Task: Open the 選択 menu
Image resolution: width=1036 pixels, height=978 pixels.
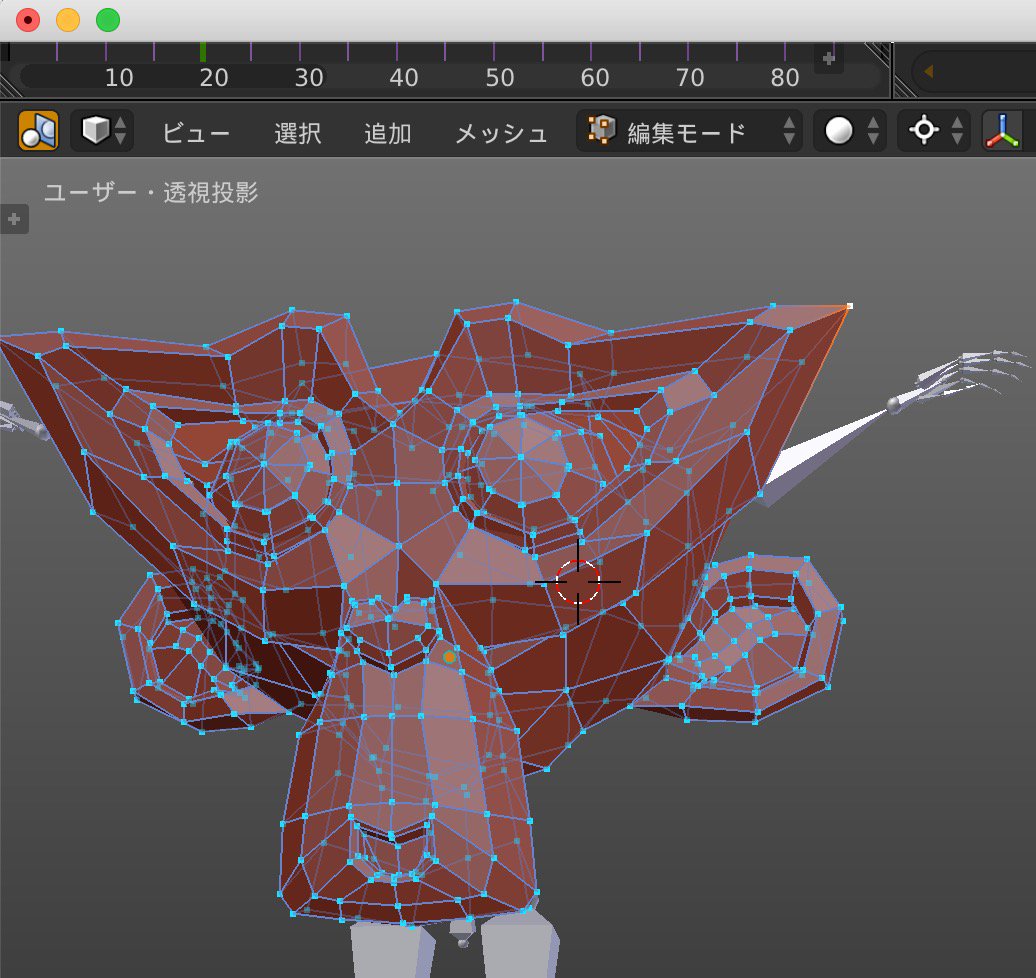Action: coord(297,133)
